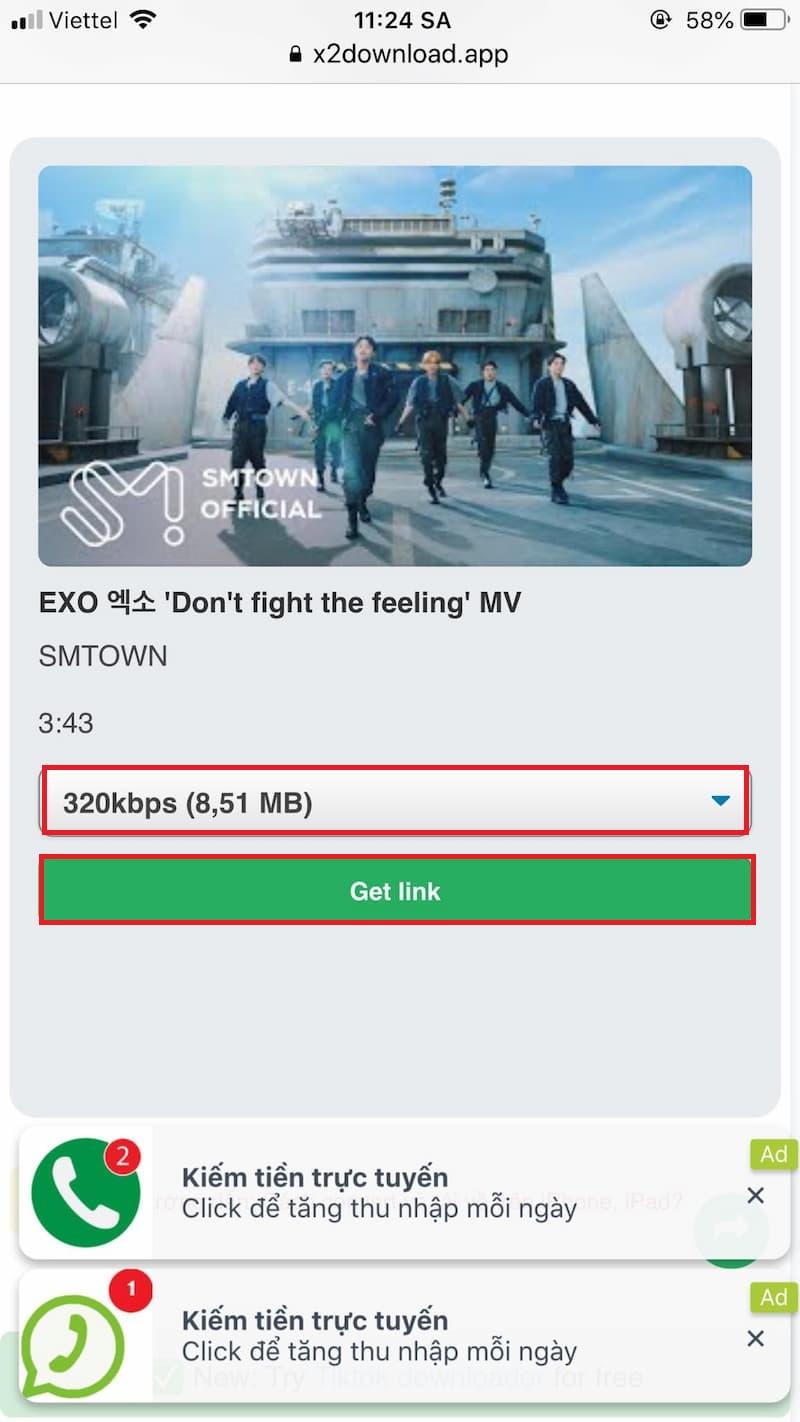Open the 320kbps (8,51 MB) quality dropdown
Viewport: 800px width, 1422px height.
pos(396,801)
